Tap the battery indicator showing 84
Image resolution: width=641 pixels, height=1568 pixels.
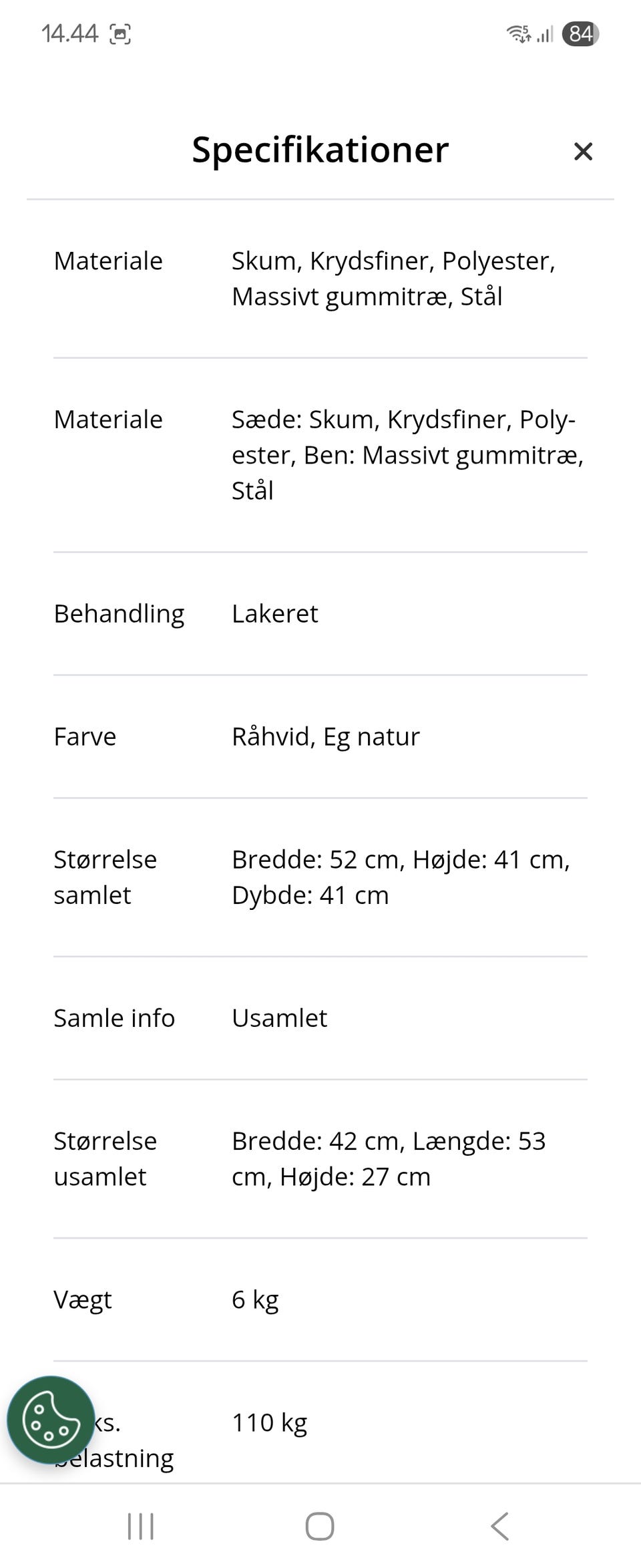click(x=581, y=33)
